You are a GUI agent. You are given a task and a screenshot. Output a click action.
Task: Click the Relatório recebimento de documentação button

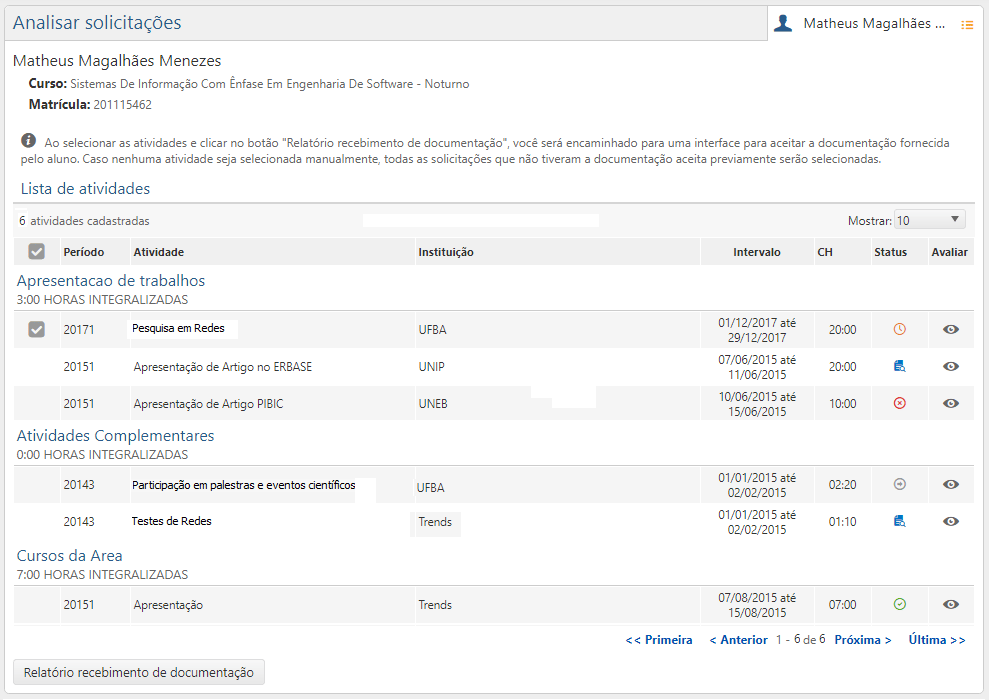(137, 671)
